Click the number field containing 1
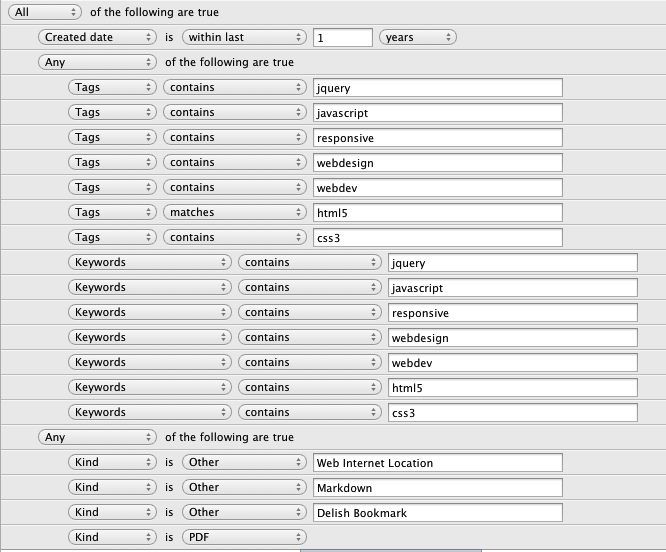Viewport: 666px width, 552px height. 342,38
